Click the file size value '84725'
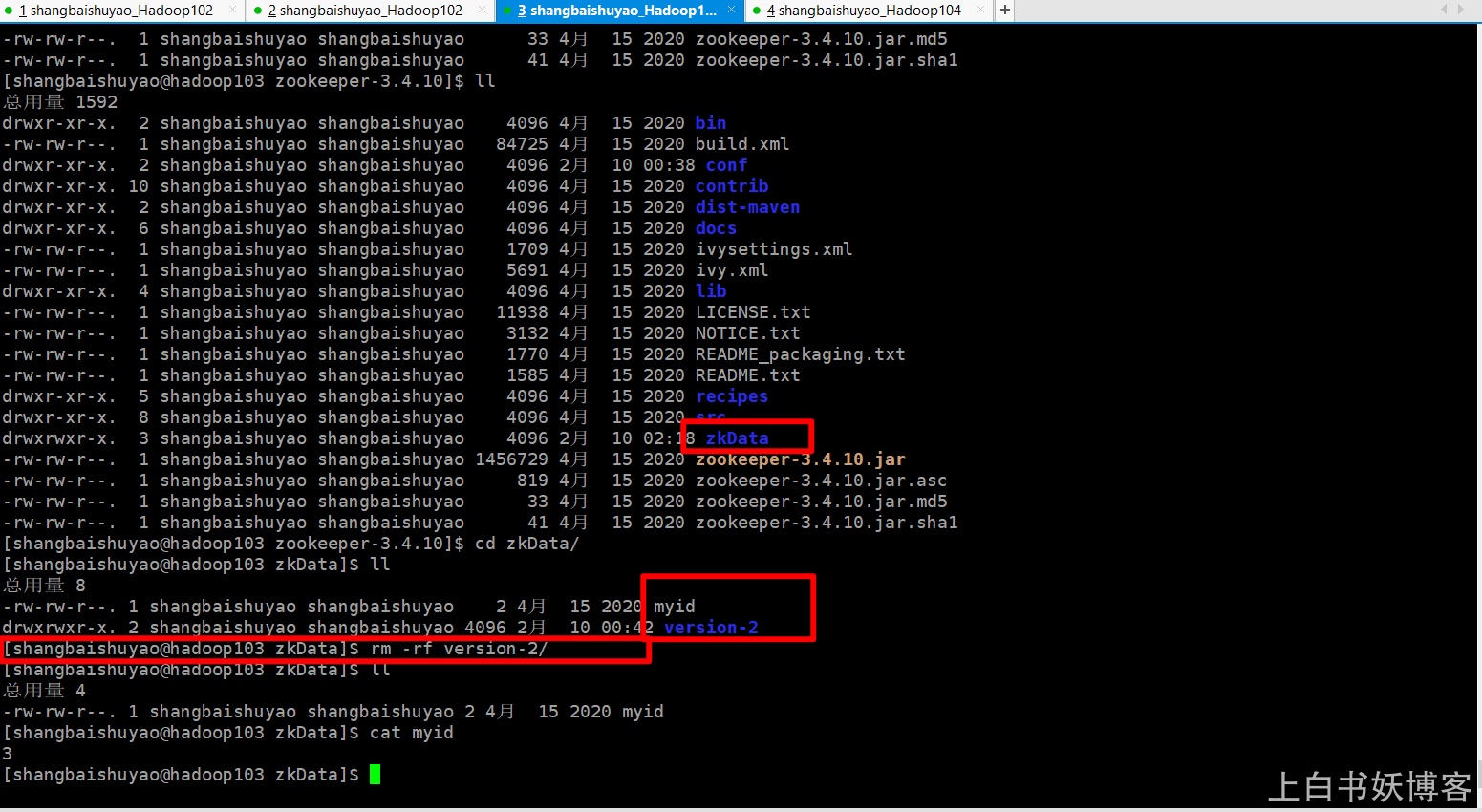This screenshot has height=812, width=1482. [522, 144]
